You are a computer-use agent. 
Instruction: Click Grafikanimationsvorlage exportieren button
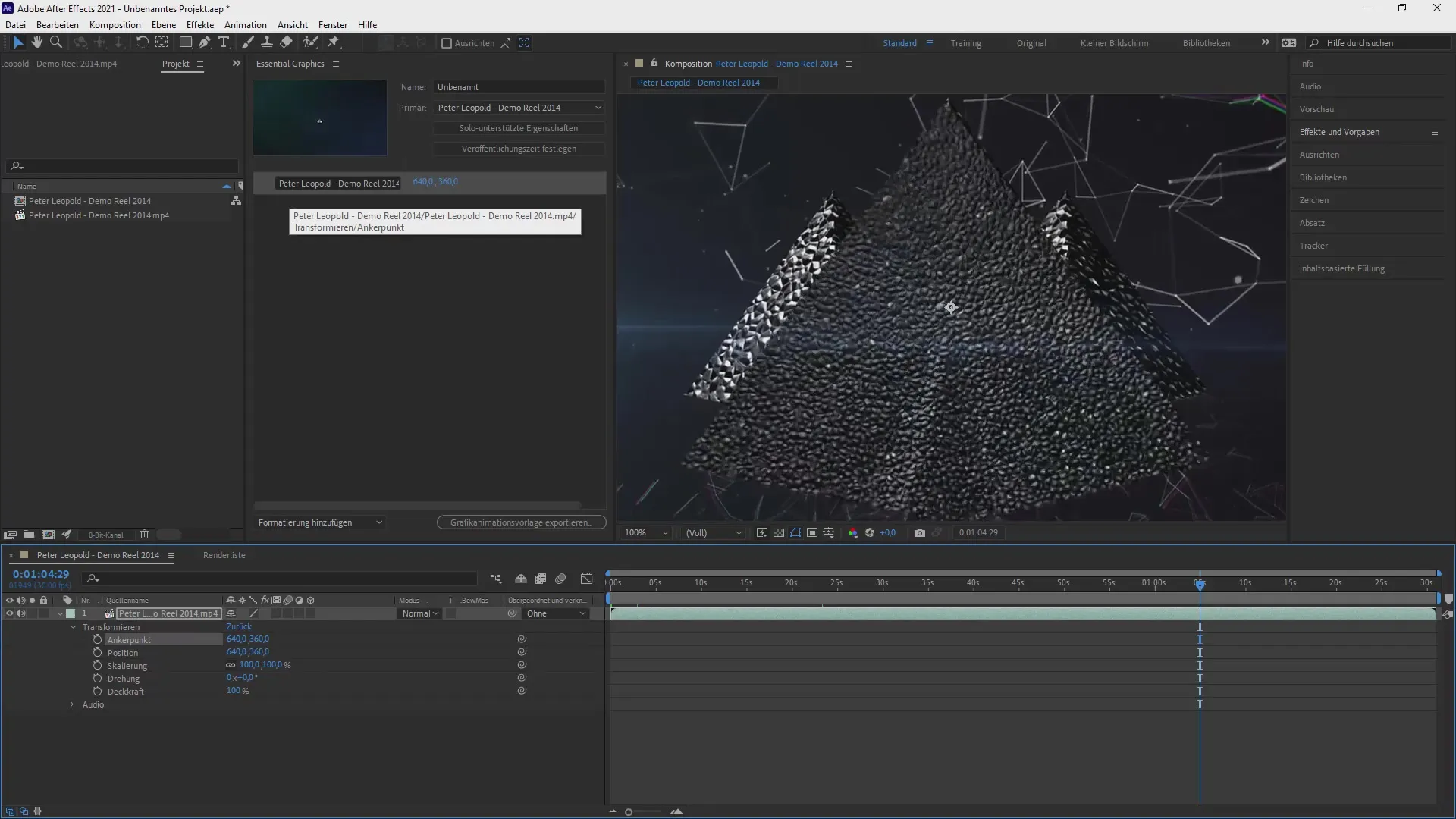(x=521, y=522)
